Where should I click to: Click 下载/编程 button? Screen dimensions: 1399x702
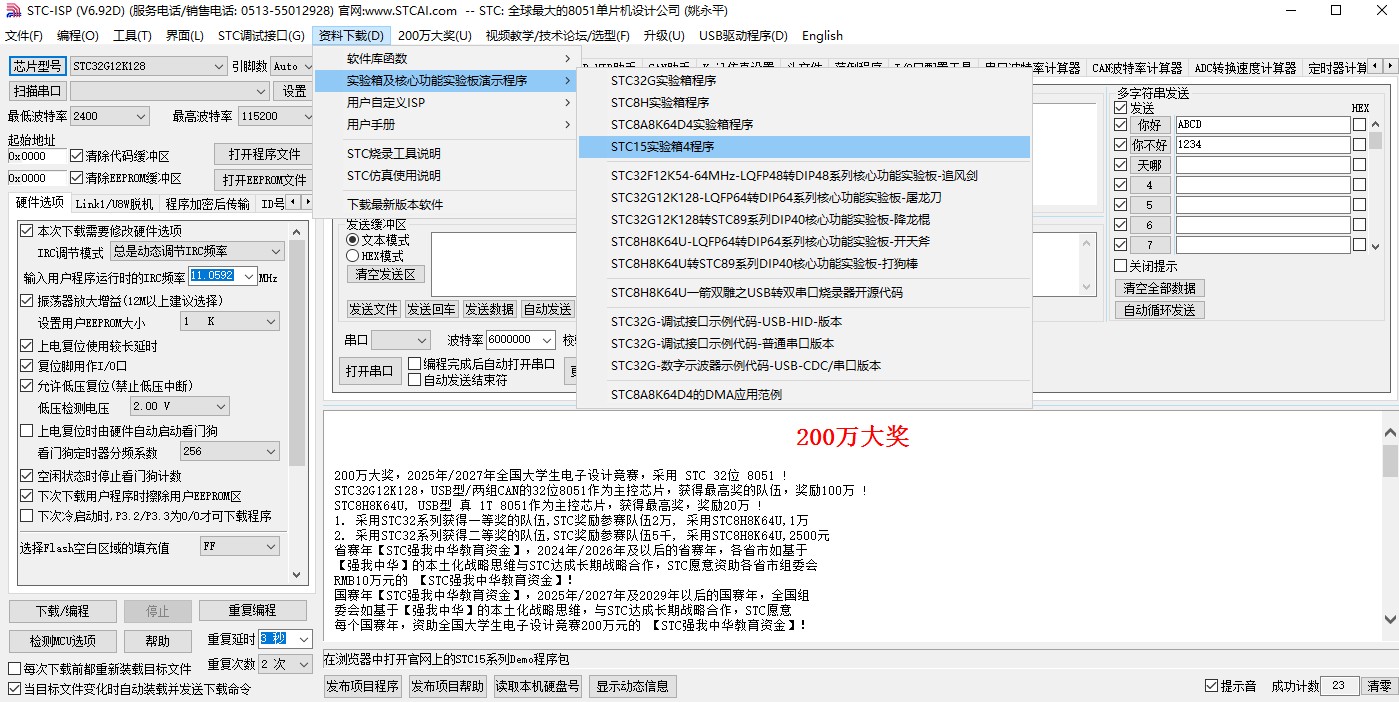point(62,610)
